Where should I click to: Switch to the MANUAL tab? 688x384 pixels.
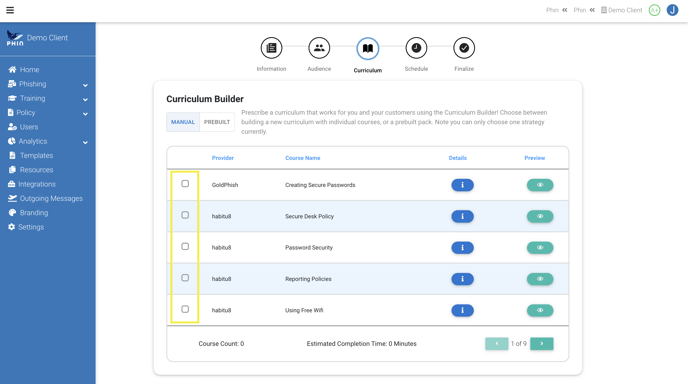pos(183,122)
